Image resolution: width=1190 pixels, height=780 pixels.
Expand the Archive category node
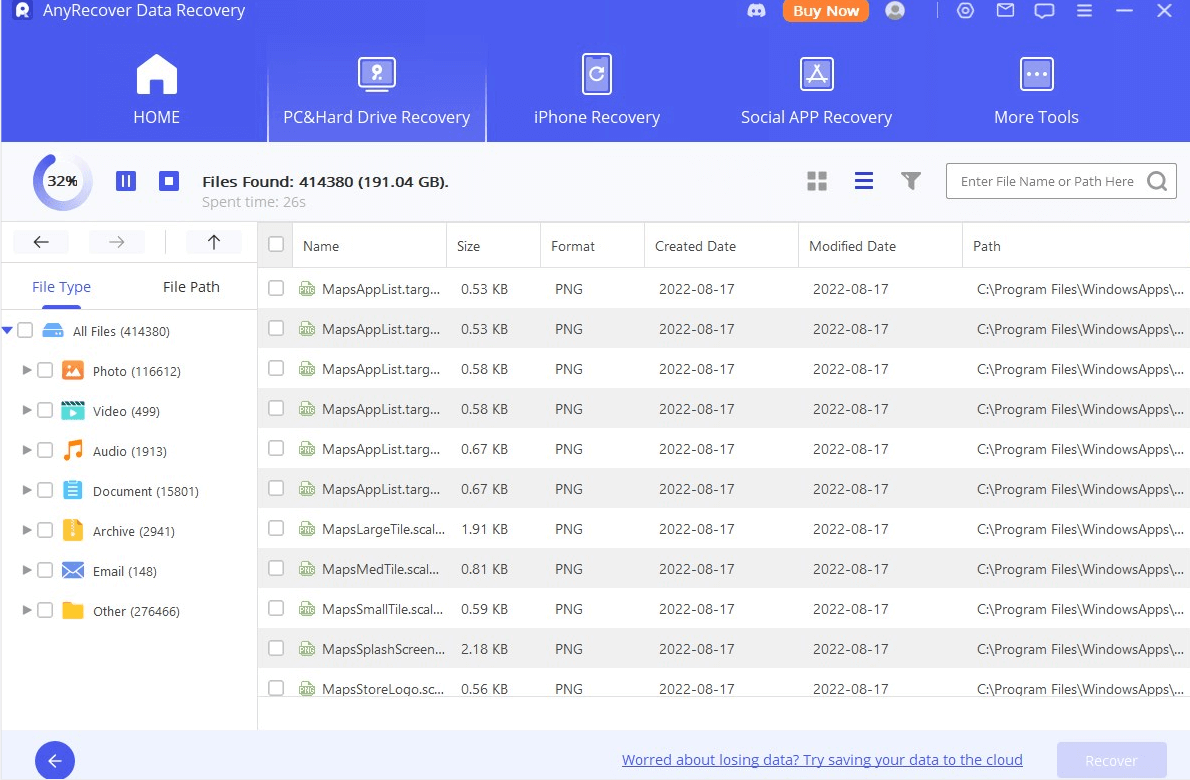27,530
